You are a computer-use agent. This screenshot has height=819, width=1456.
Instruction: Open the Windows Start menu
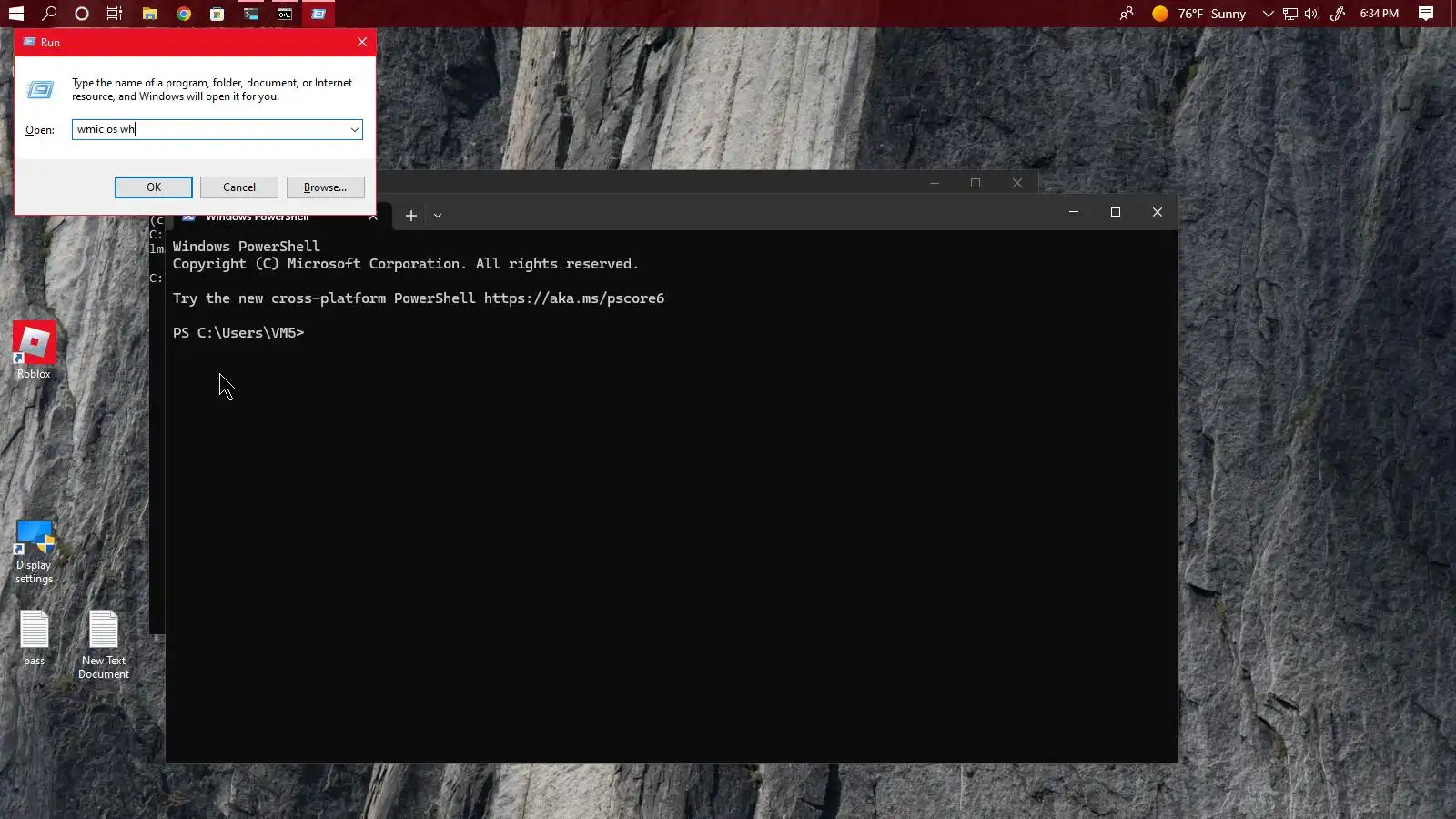coord(15,14)
